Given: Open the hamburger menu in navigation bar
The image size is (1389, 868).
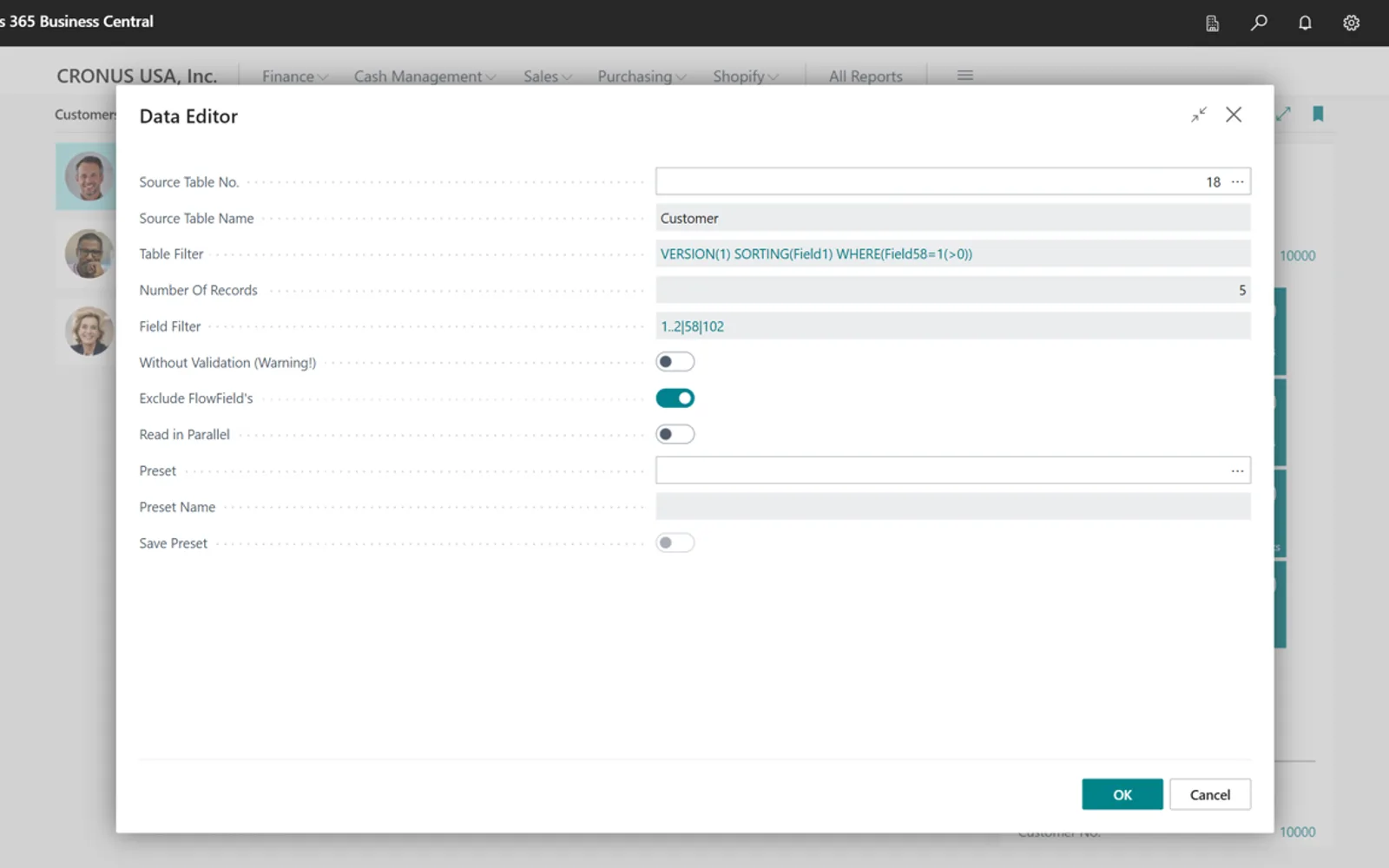Looking at the screenshot, I should (964, 76).
